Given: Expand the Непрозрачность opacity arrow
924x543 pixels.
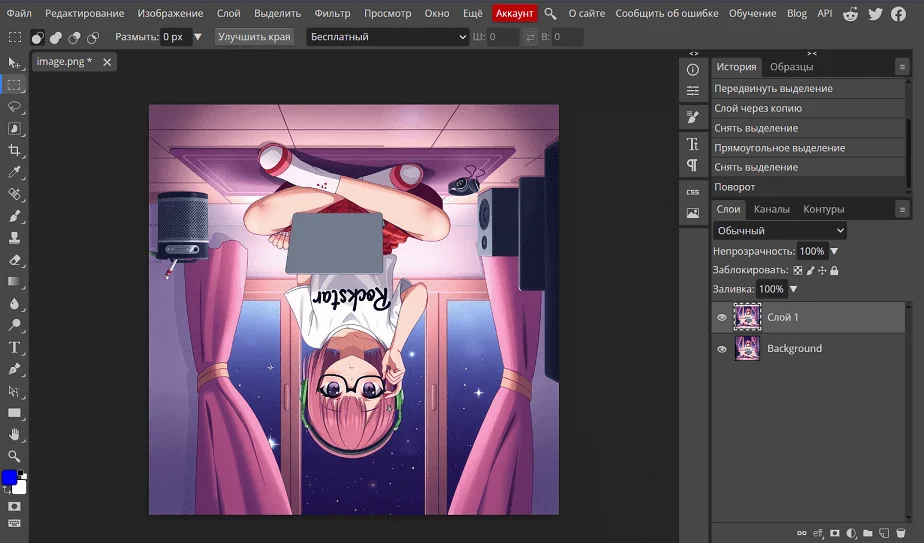Looking at the screenshot, I should pyautogui.click(x=835, y=251).
